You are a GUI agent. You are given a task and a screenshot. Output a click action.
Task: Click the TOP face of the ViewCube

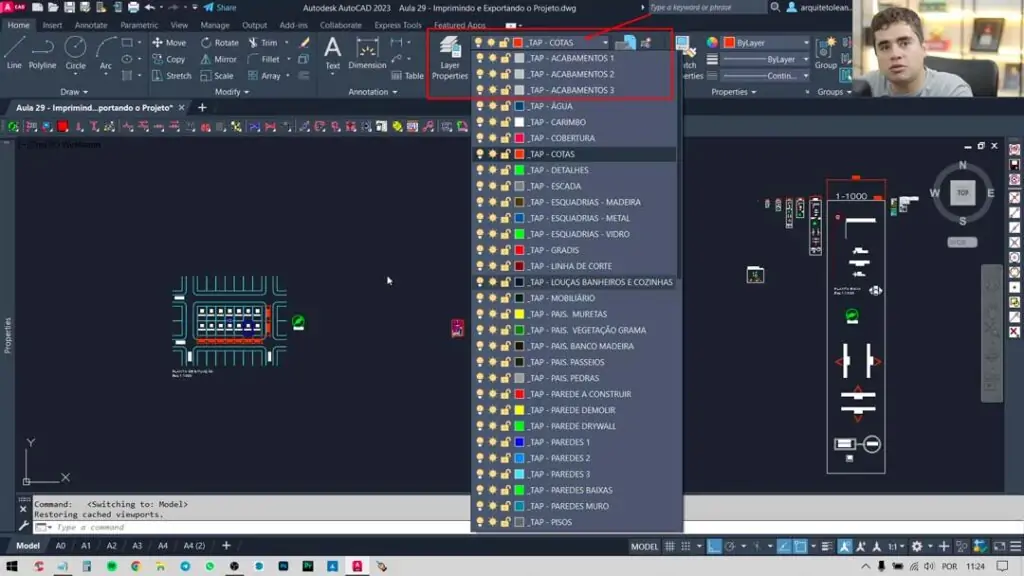coord(963,193)
